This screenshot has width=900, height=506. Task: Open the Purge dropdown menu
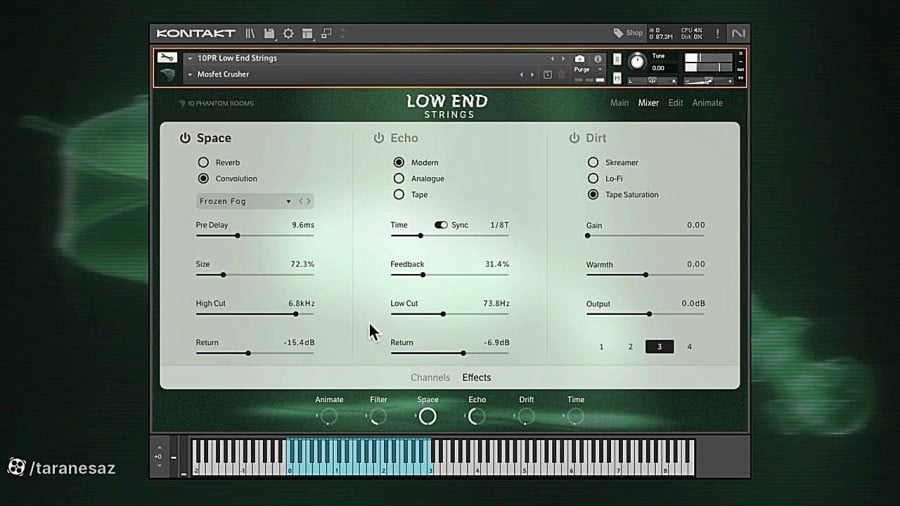(x=587, y=70)
